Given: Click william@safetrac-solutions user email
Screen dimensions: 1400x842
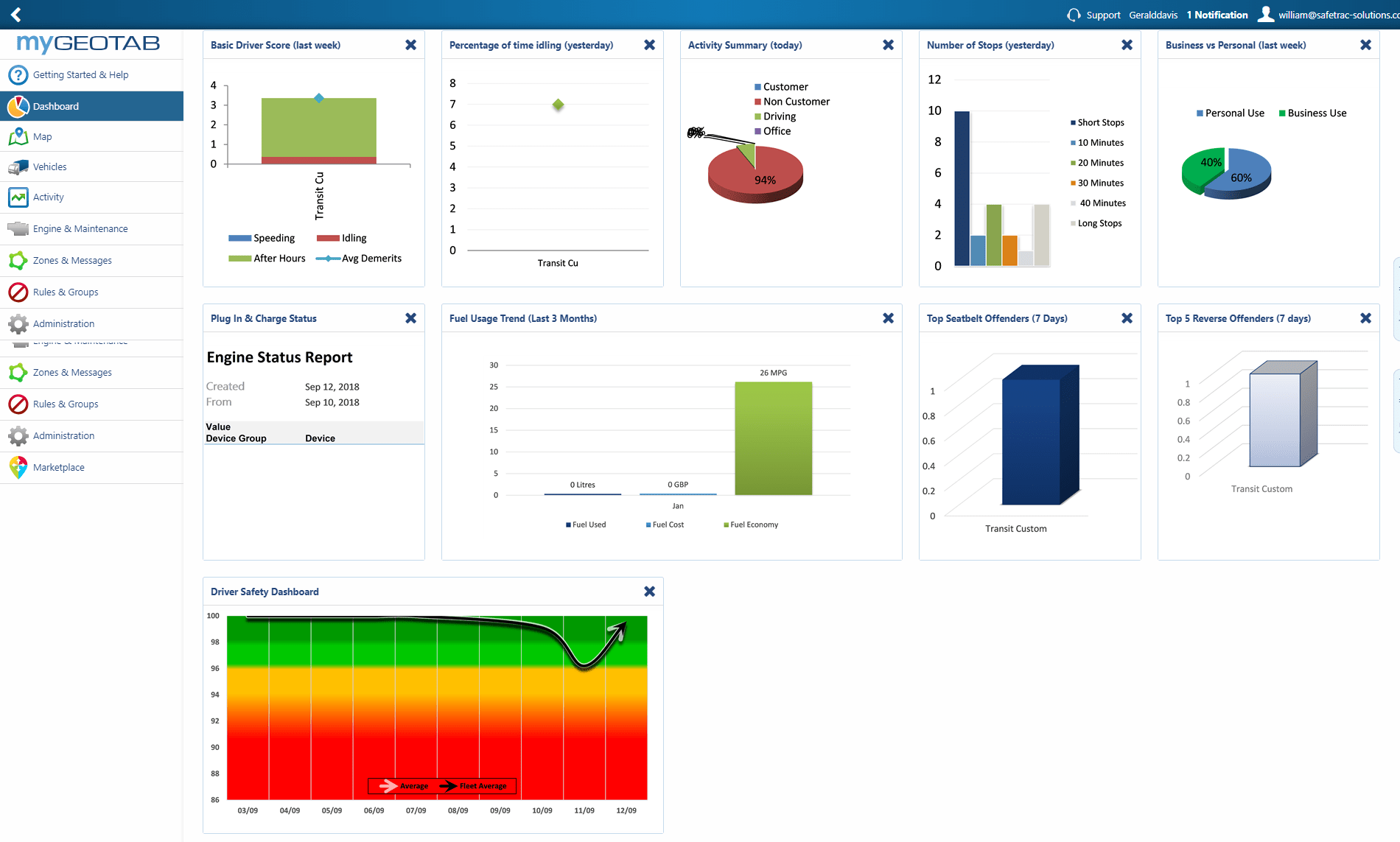Looking at the screenshot, I should [x=1339, y=15].
